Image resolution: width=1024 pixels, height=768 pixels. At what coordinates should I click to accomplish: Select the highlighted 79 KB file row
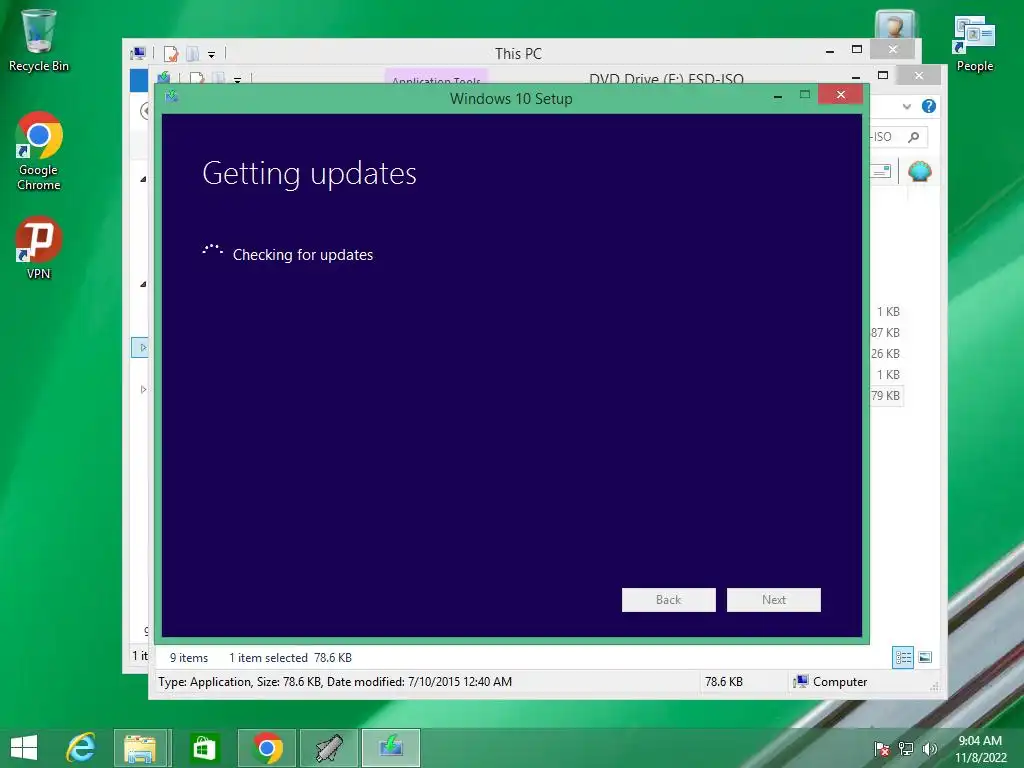[x=886, y=395]
